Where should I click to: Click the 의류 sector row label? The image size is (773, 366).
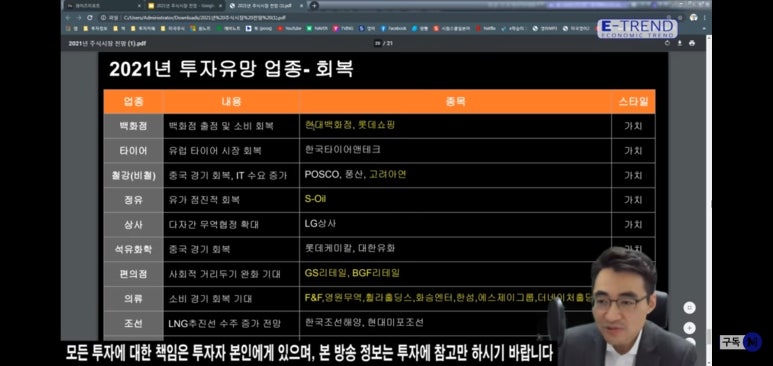coord(133,298)
